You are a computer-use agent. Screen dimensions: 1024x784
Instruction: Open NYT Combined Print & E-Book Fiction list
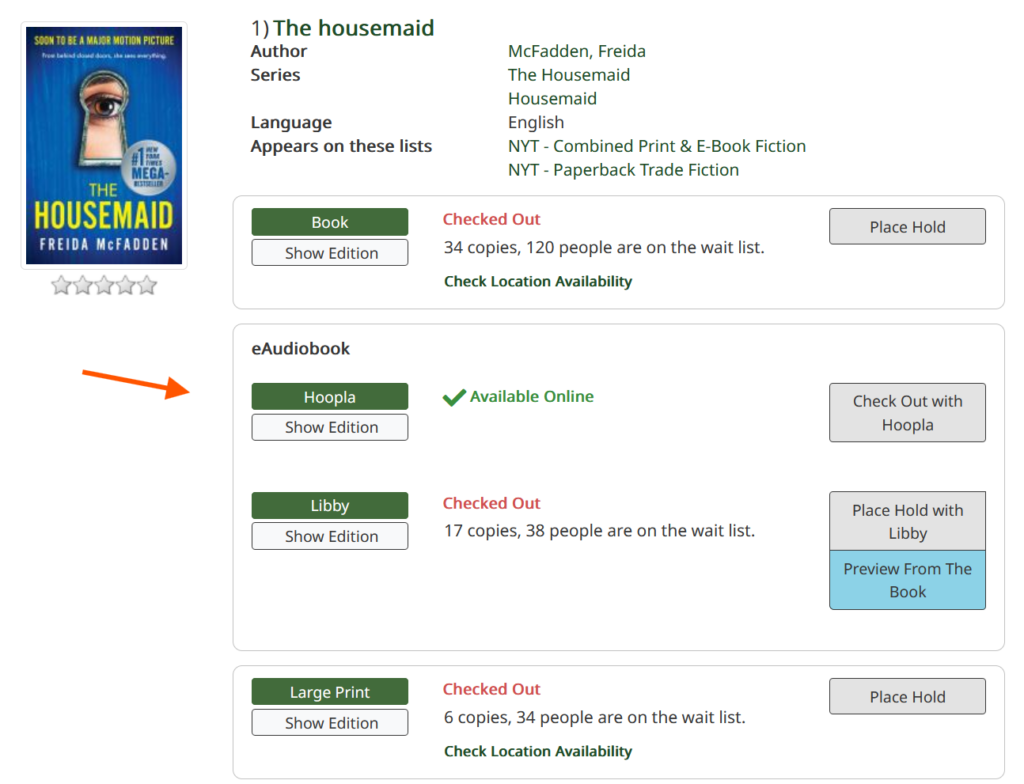pos(656,146)
